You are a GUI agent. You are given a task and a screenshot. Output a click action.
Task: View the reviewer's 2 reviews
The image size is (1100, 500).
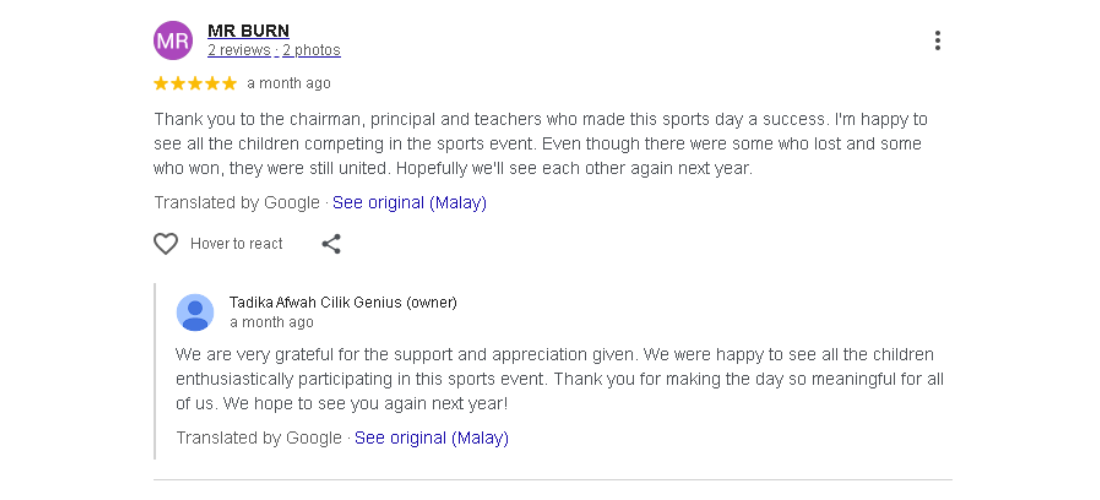[239, 50]
